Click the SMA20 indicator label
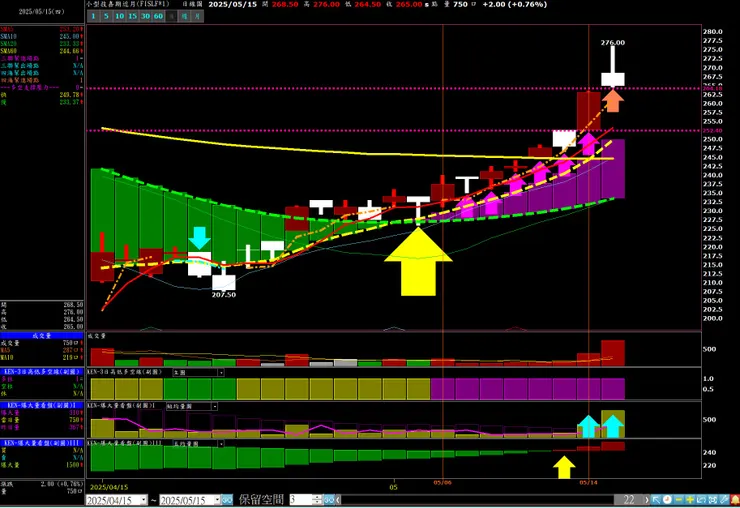The image size is (740, 508). (8, 43)
